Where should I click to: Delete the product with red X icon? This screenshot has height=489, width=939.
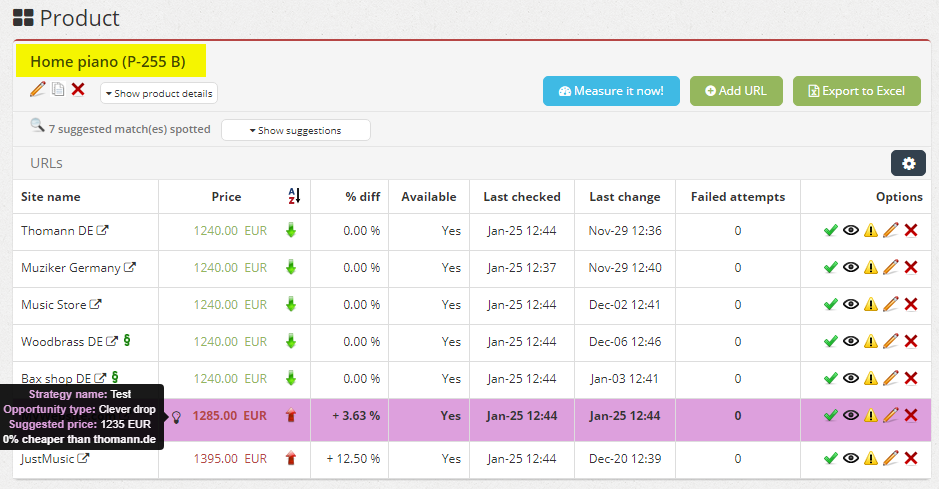78,90
